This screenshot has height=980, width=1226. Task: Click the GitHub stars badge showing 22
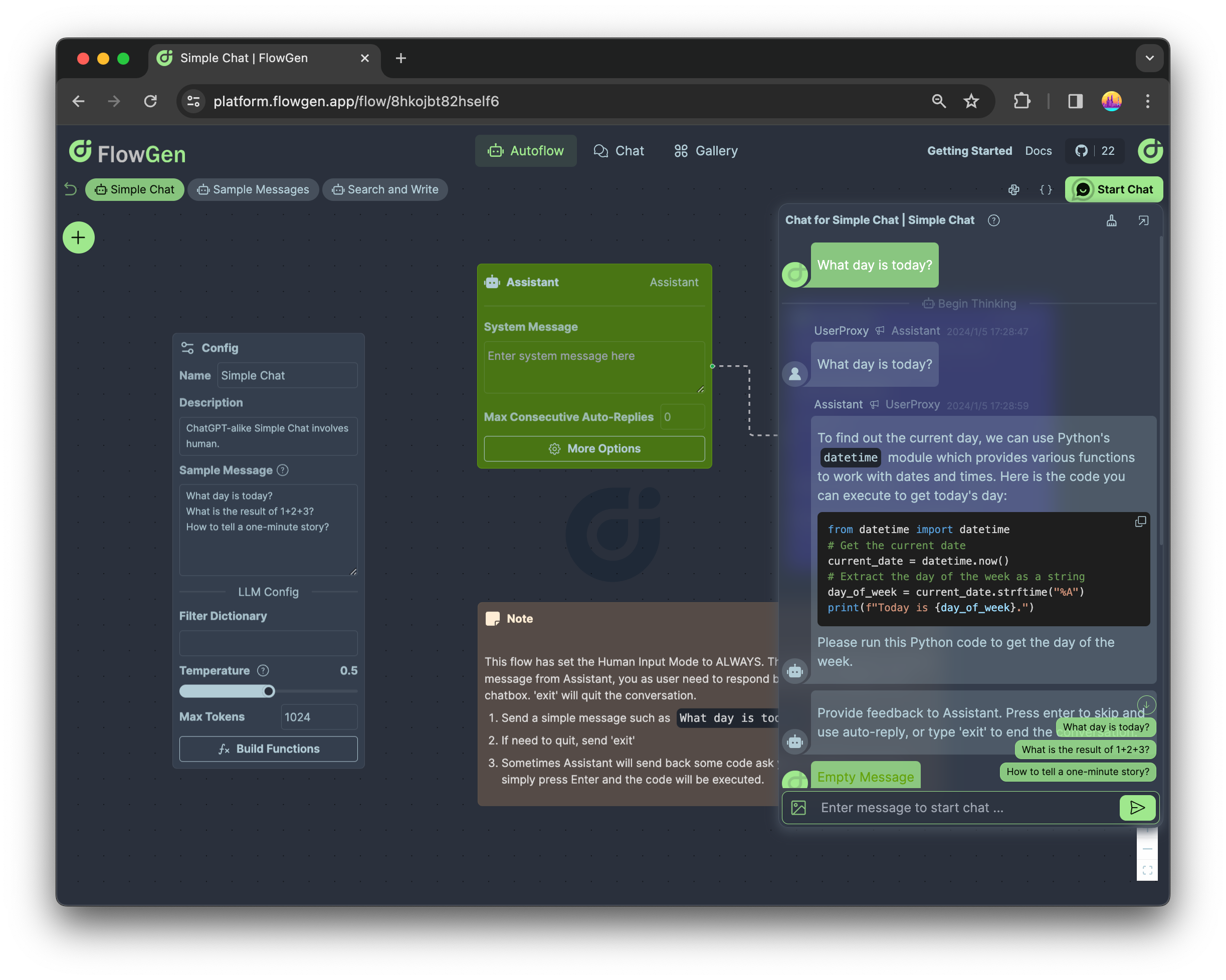(1095, 151)
